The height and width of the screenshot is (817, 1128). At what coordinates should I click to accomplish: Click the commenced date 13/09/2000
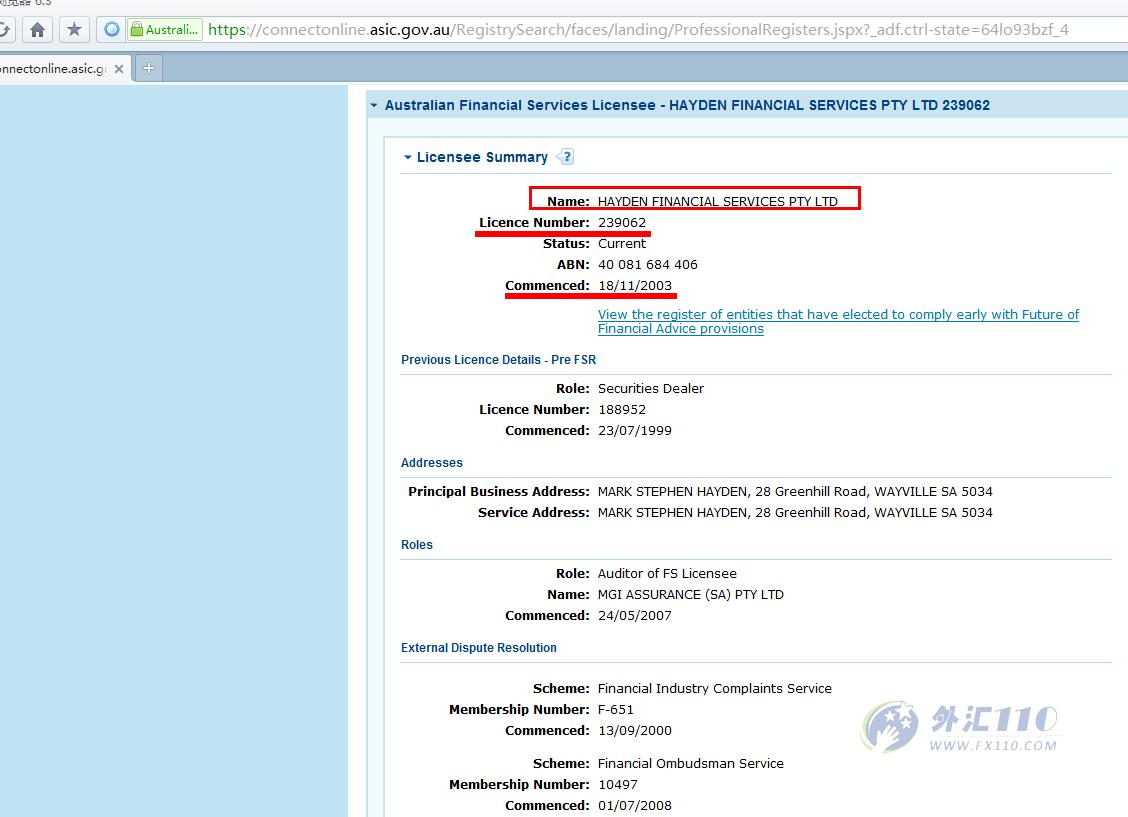click(x=634, y=731)
